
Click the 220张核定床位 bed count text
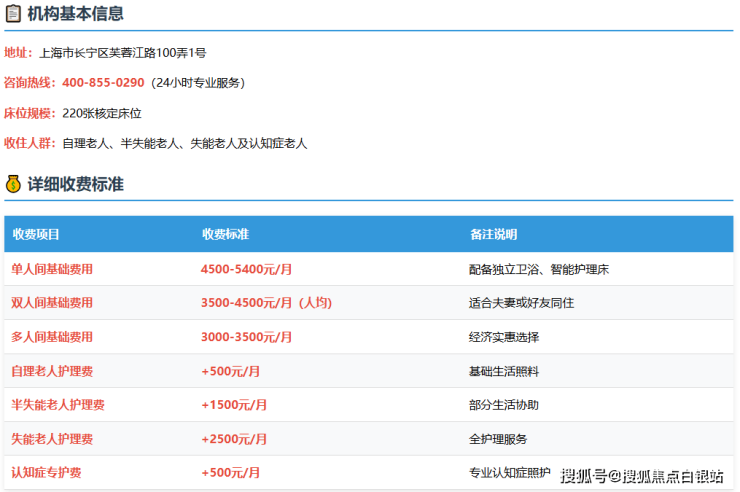pos(102,113)
